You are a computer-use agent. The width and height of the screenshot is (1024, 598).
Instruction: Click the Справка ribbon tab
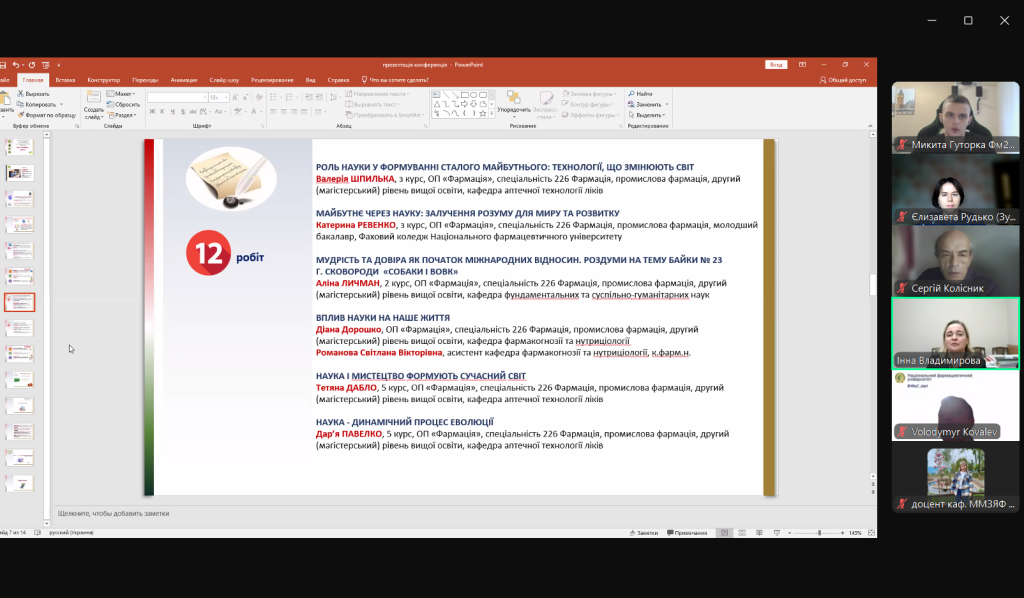[338, 80]
